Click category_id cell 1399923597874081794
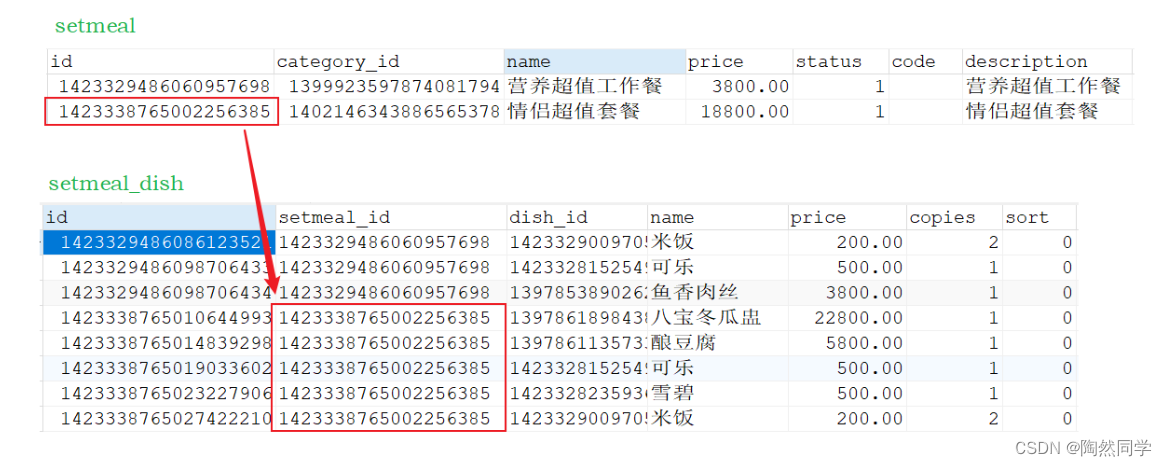The width and height of the screenshot is (1167, 466). [x=389, y=86]
